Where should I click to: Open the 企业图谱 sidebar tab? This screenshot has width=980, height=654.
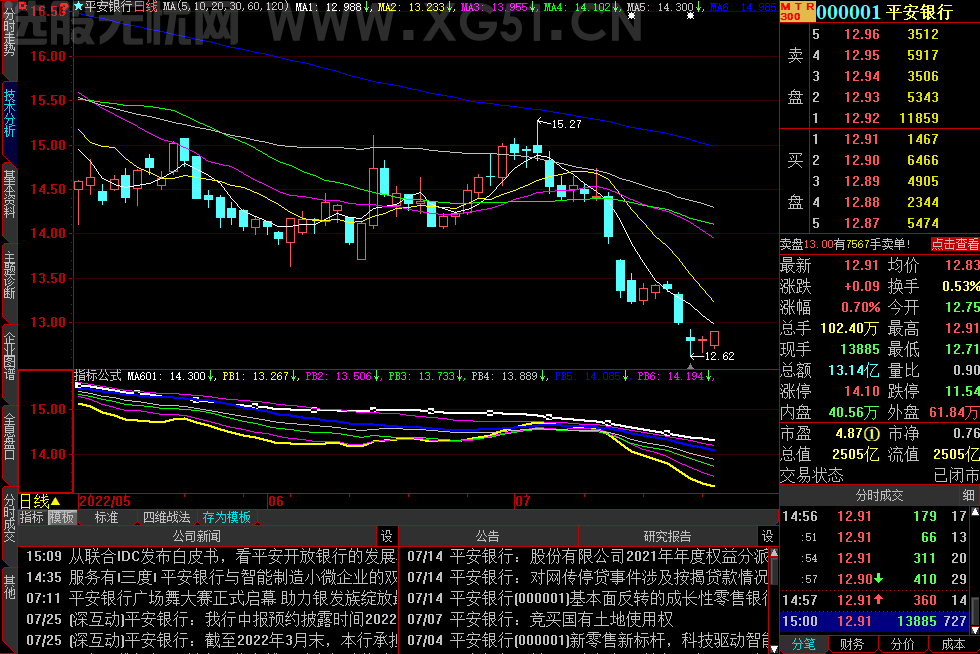click(x=9, y=355)
